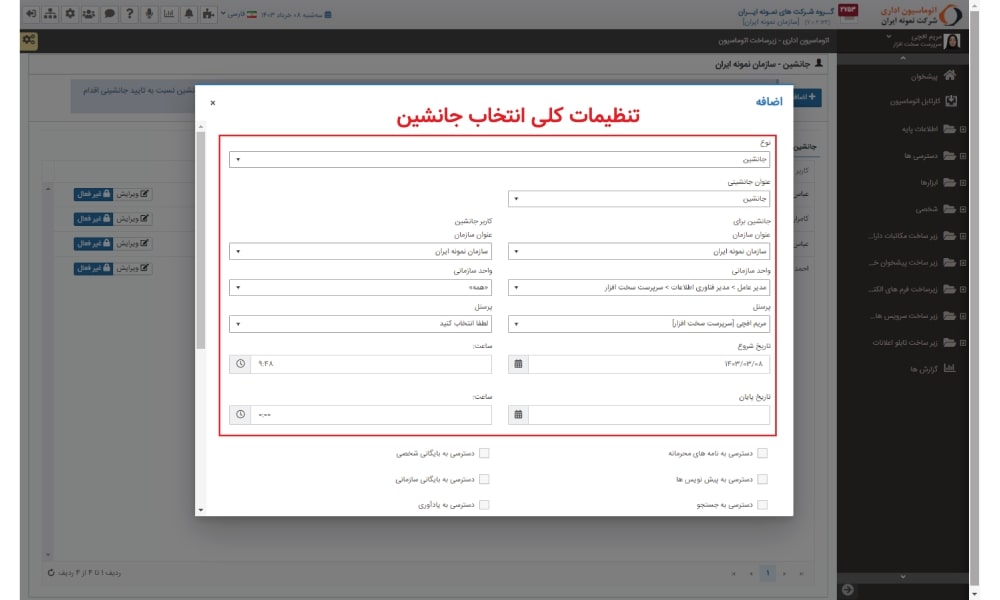
Task: Check the search access (دسترسی به جستجو) checkbox
Action: (762, 504)
